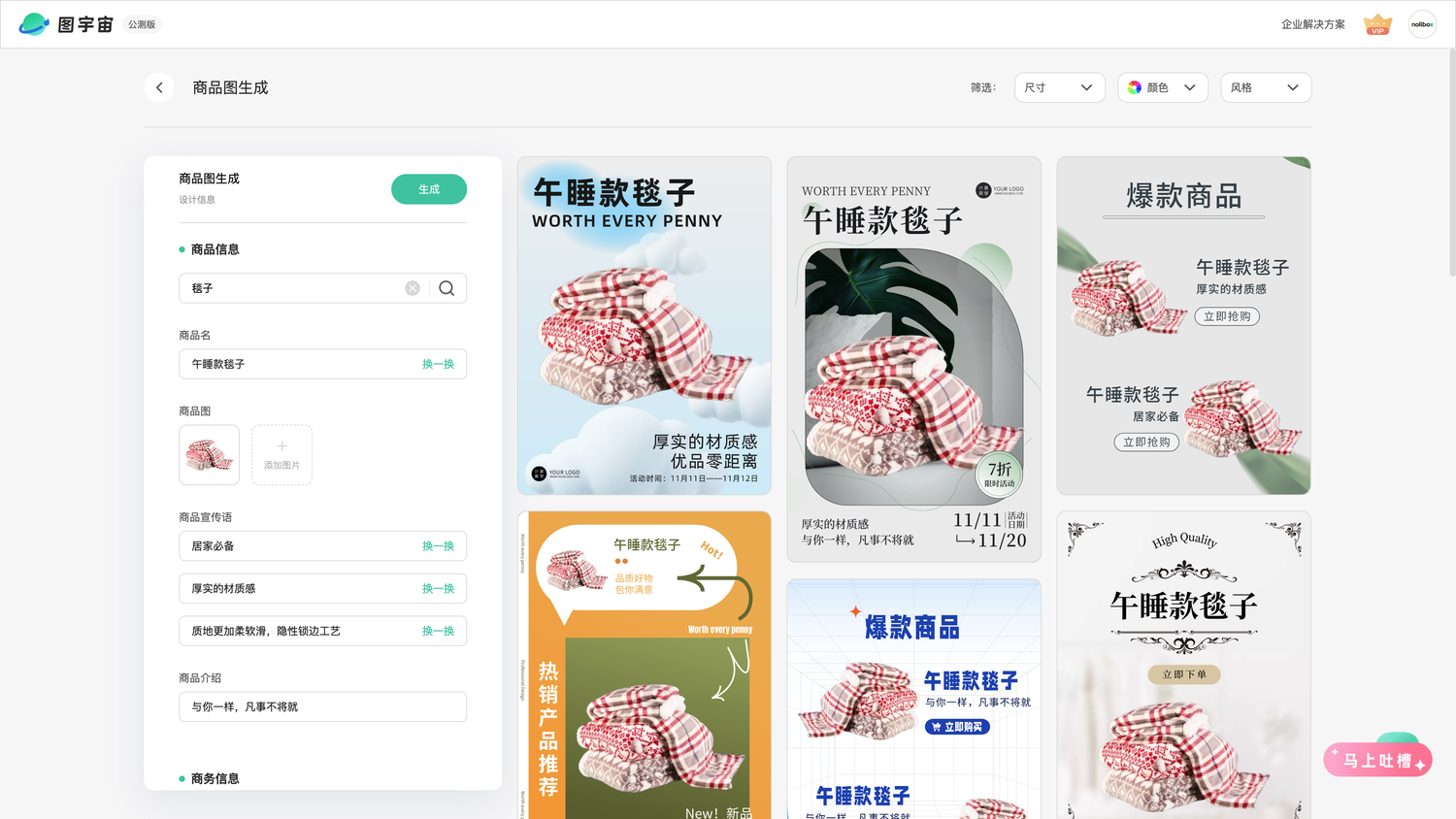
Task: Click the 商务信息 section heading
Action: [215, 778]
